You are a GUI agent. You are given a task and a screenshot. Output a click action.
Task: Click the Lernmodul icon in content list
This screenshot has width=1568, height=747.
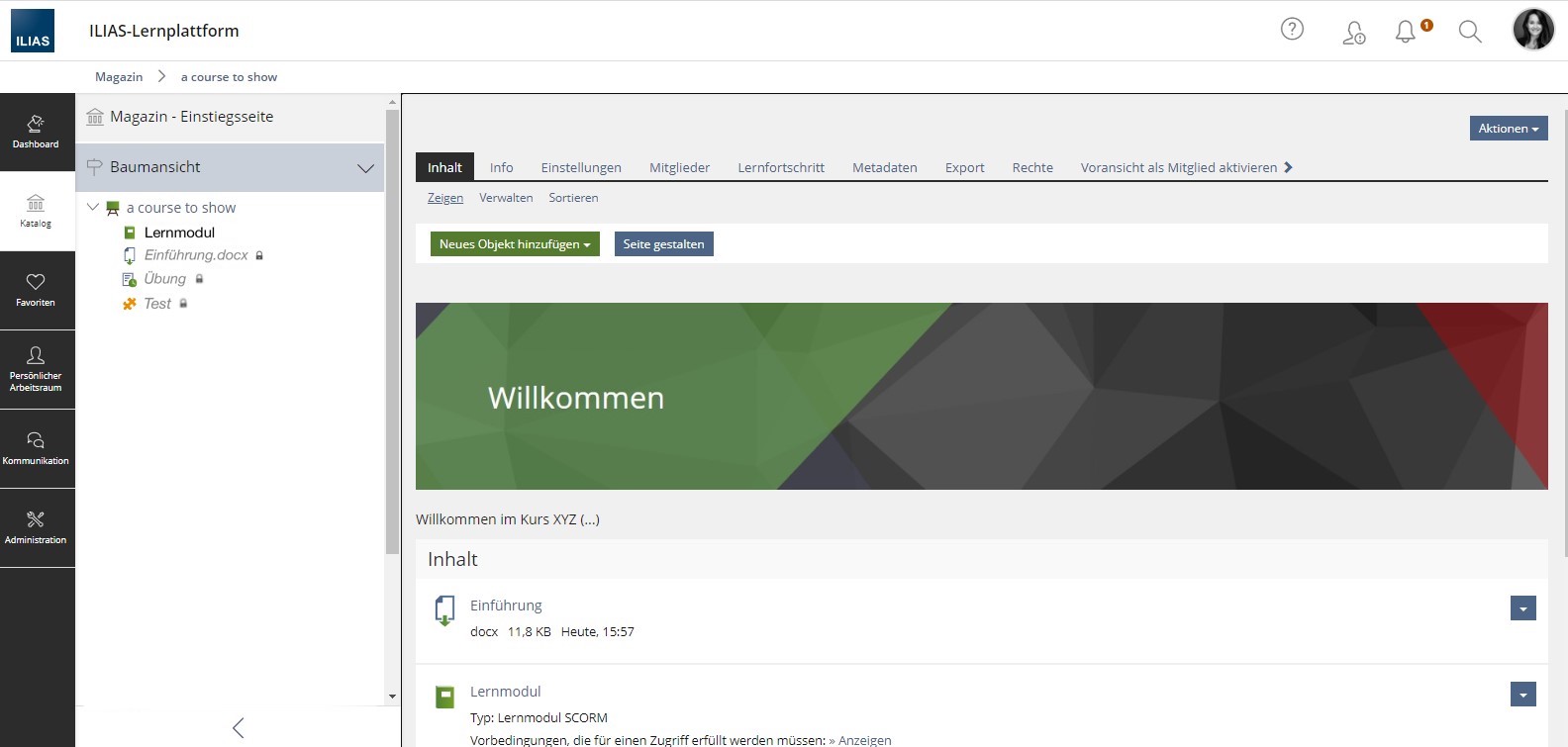click(x=445, y=697)
